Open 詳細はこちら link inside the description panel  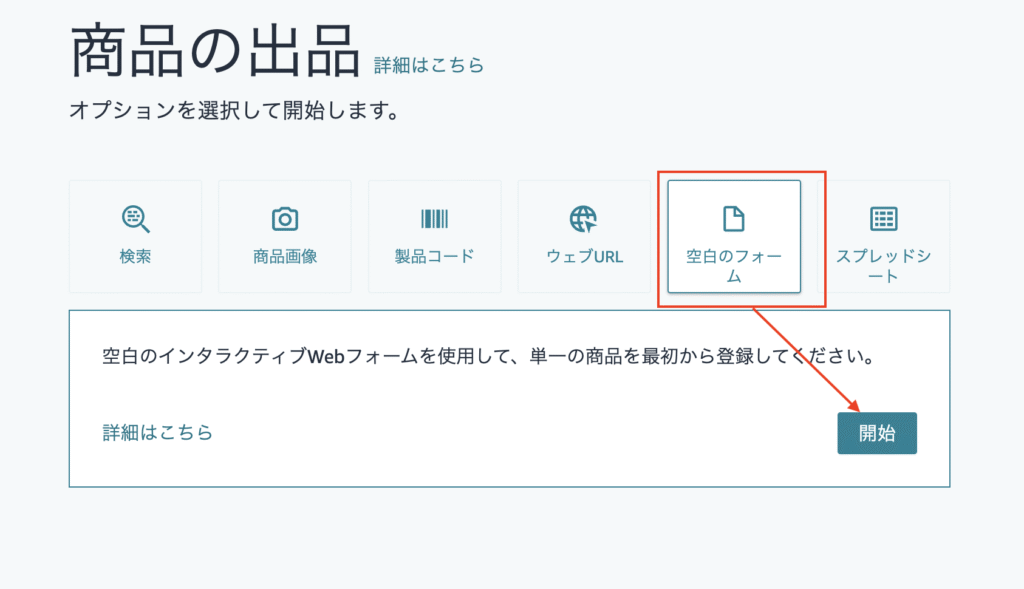(x=158, y=433)
